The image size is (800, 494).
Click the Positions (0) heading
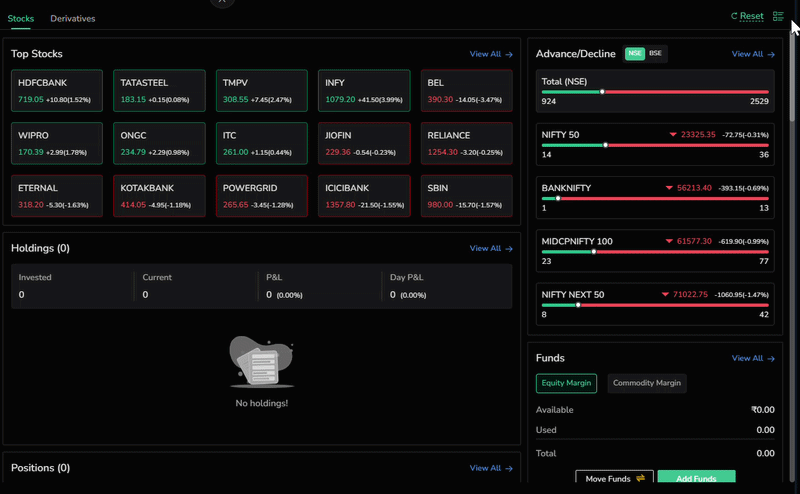[x=40, y=468]
